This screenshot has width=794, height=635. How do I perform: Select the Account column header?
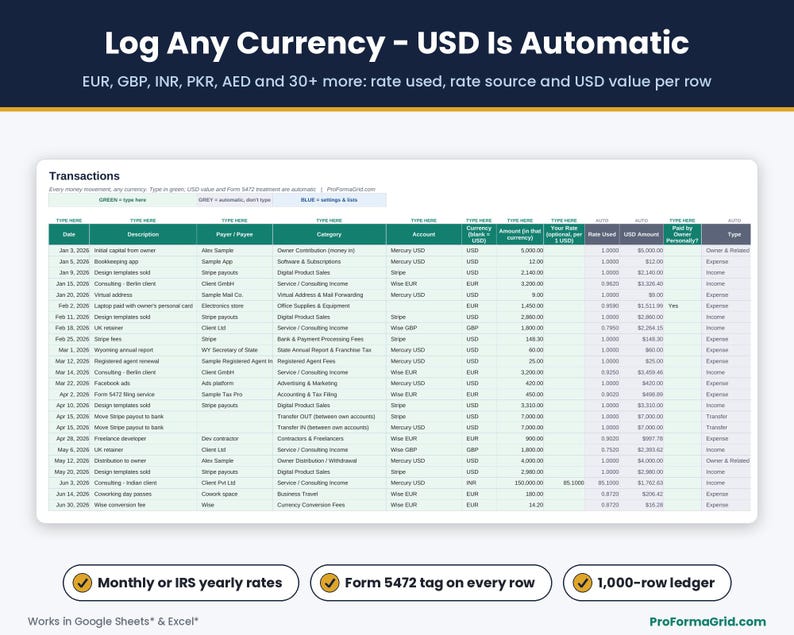(424, 234)
